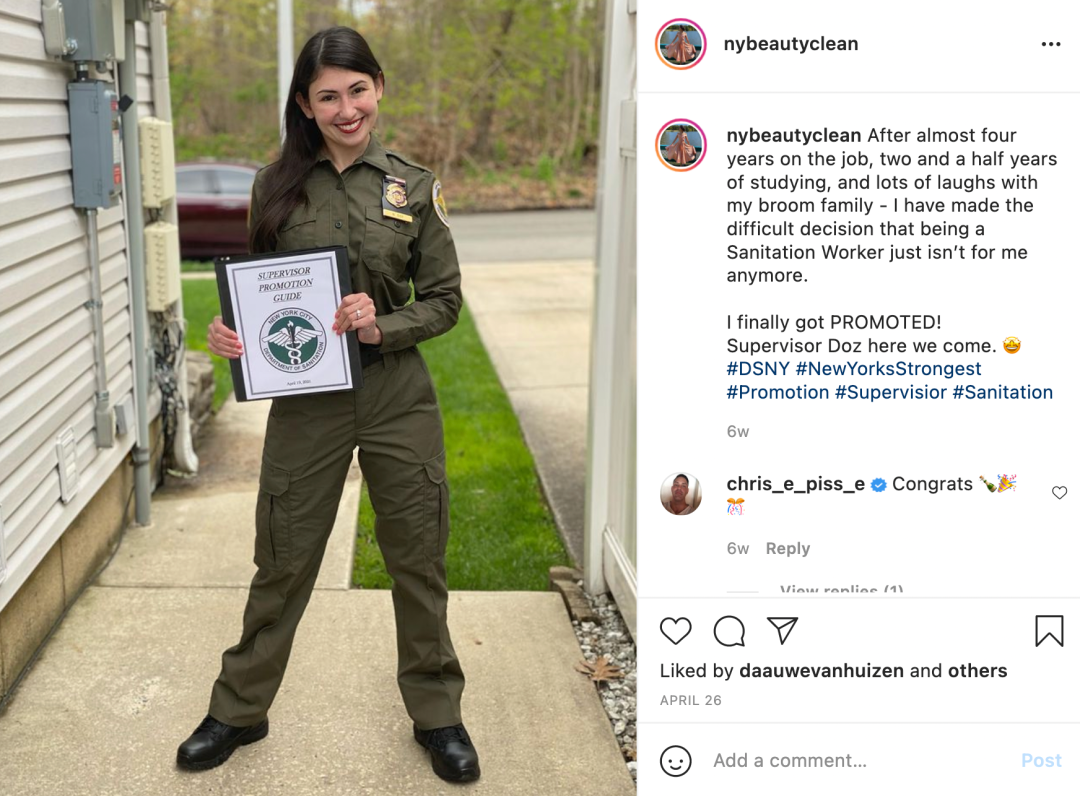The width and height of the screenshot is (1080, 796).
Task: Open the comment speech bubble icon
Action: pyautogui.click(x=729, y=631)
